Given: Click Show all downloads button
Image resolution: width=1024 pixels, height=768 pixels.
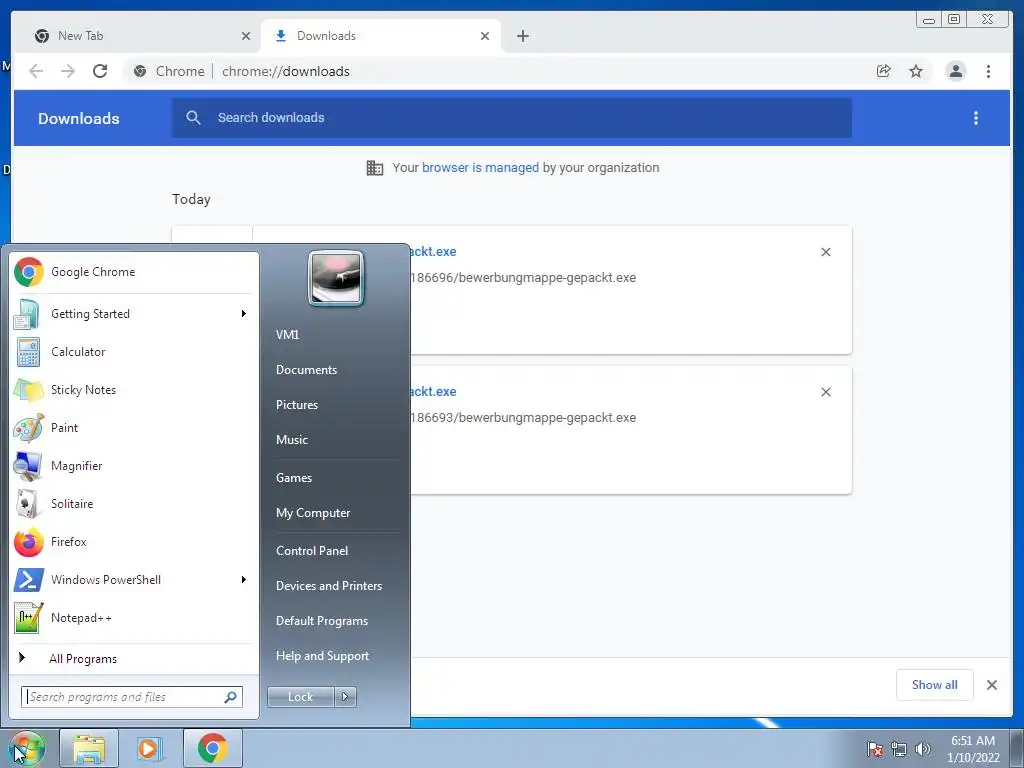Looking at the screenshot, I should [x=935, y=684].
